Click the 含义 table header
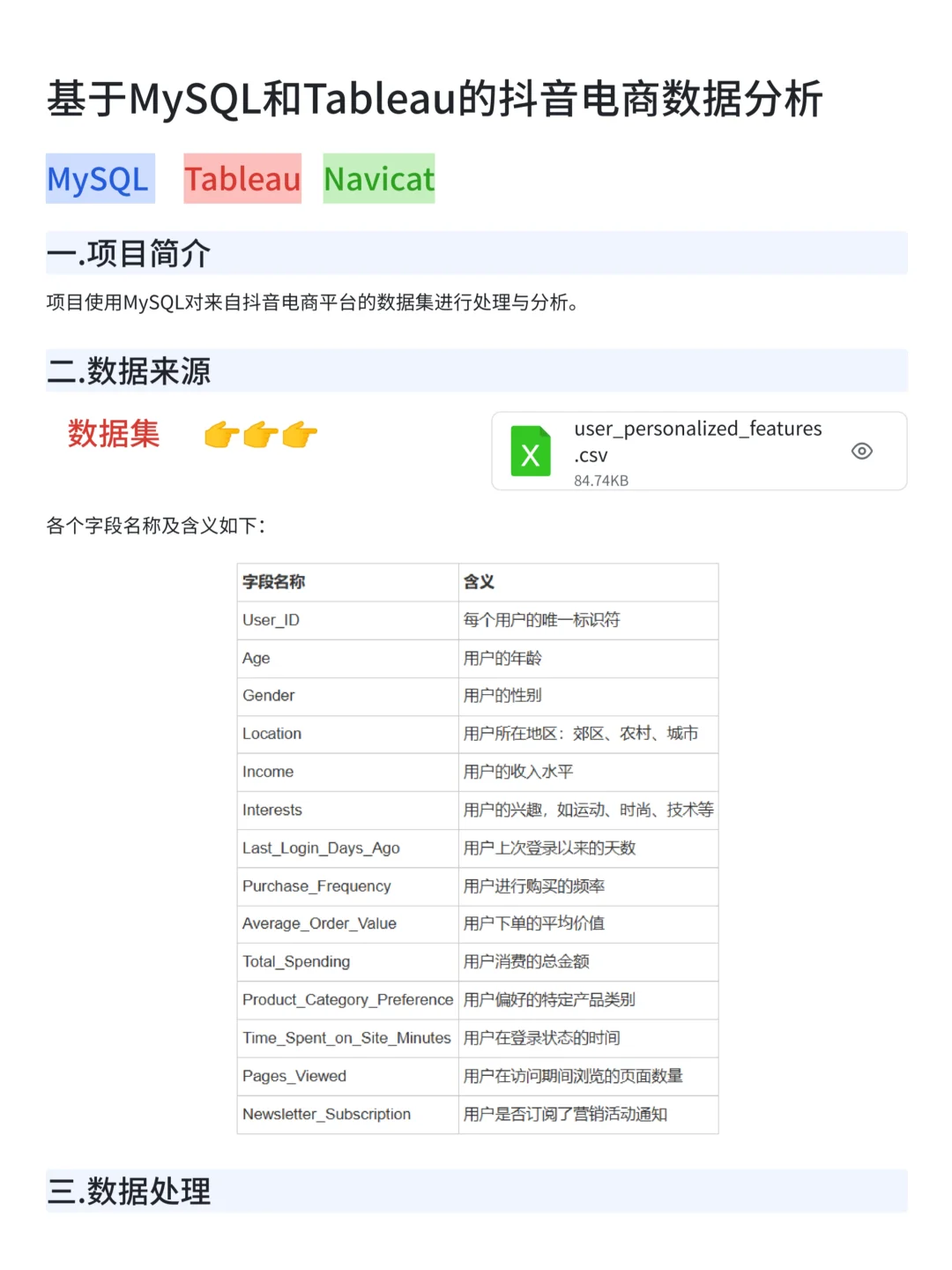 click(x=588, y=582)
